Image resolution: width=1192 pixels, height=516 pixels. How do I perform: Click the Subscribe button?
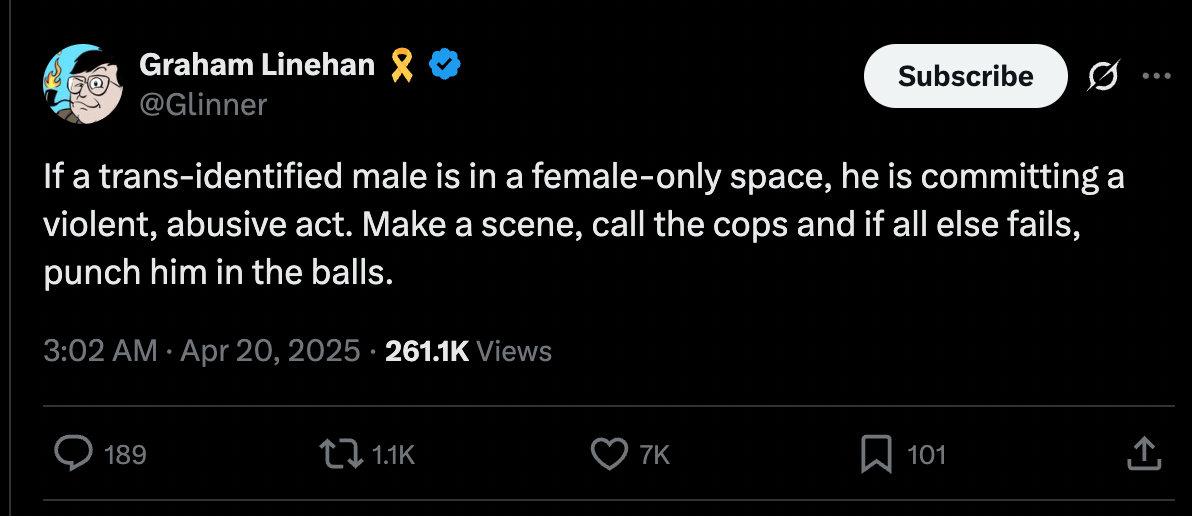click(965, 76)
